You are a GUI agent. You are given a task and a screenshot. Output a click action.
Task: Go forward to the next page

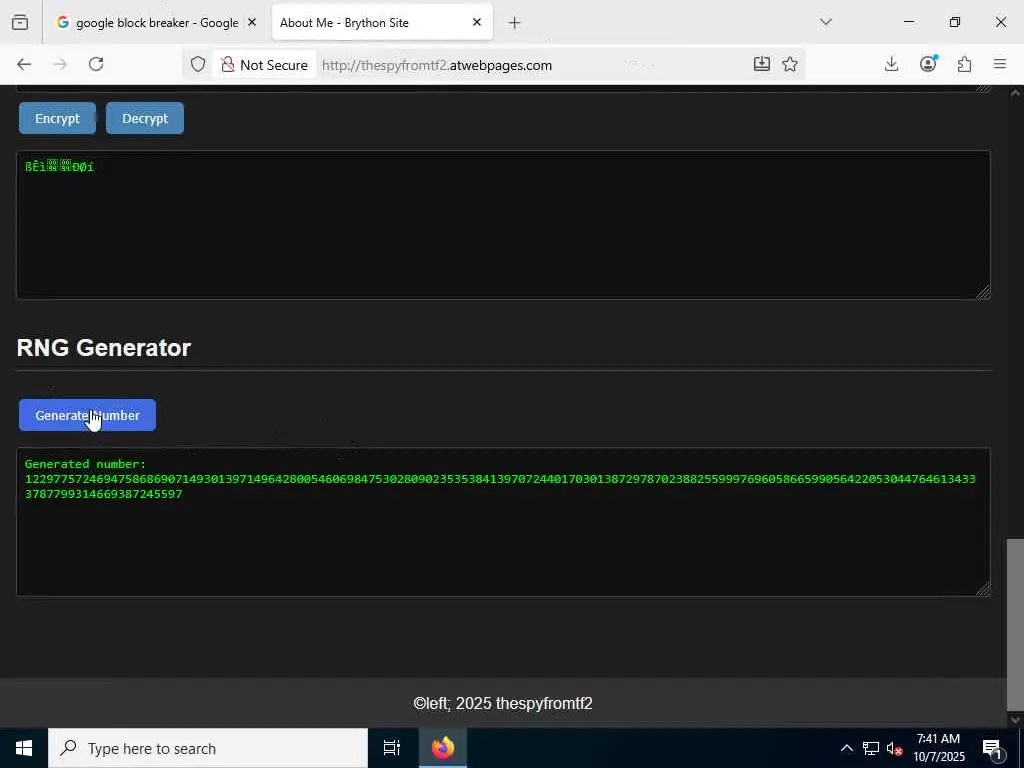(x=60, y=64)
